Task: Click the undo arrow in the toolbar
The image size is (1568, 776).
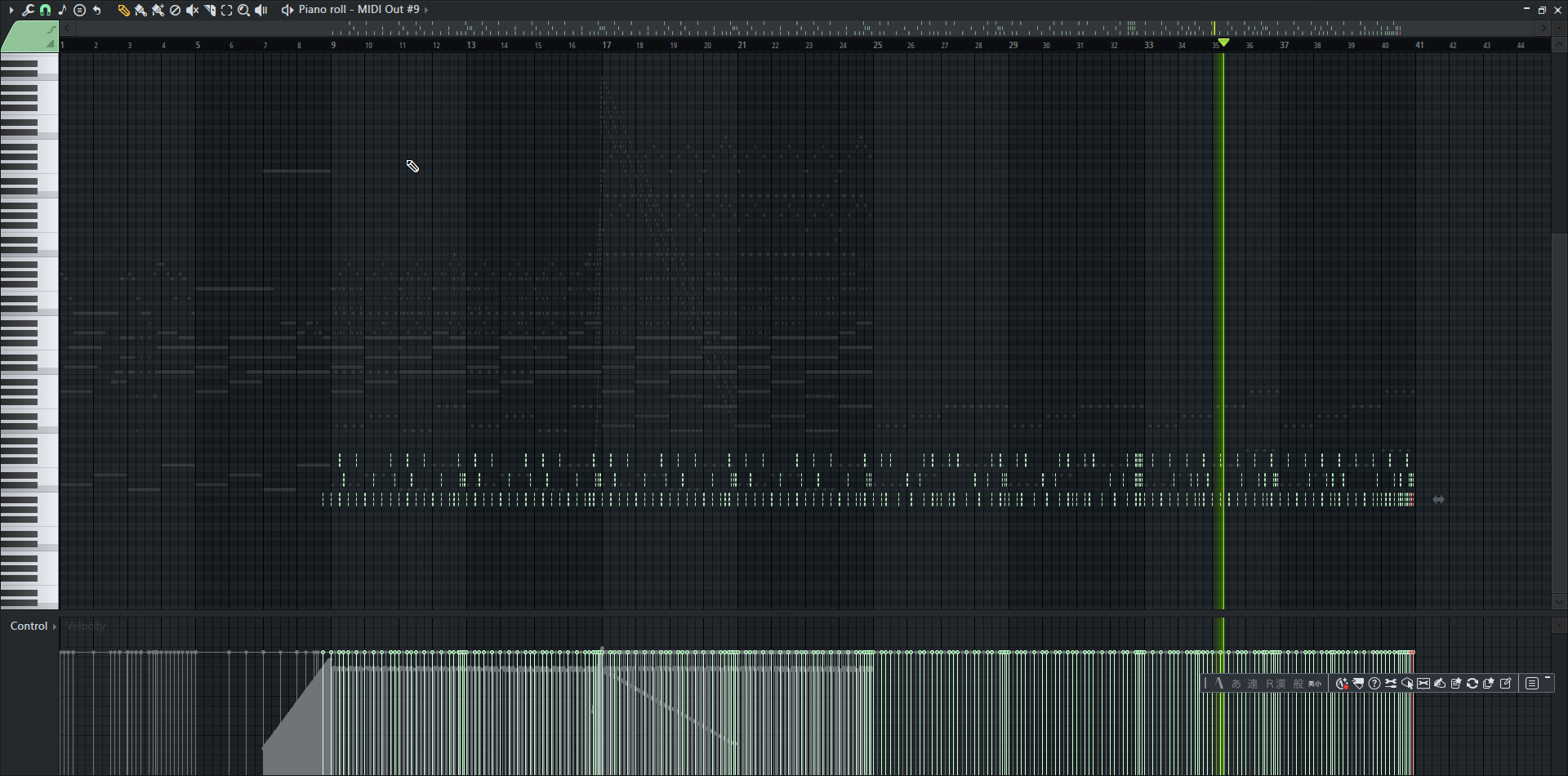Action: point(97,10)
